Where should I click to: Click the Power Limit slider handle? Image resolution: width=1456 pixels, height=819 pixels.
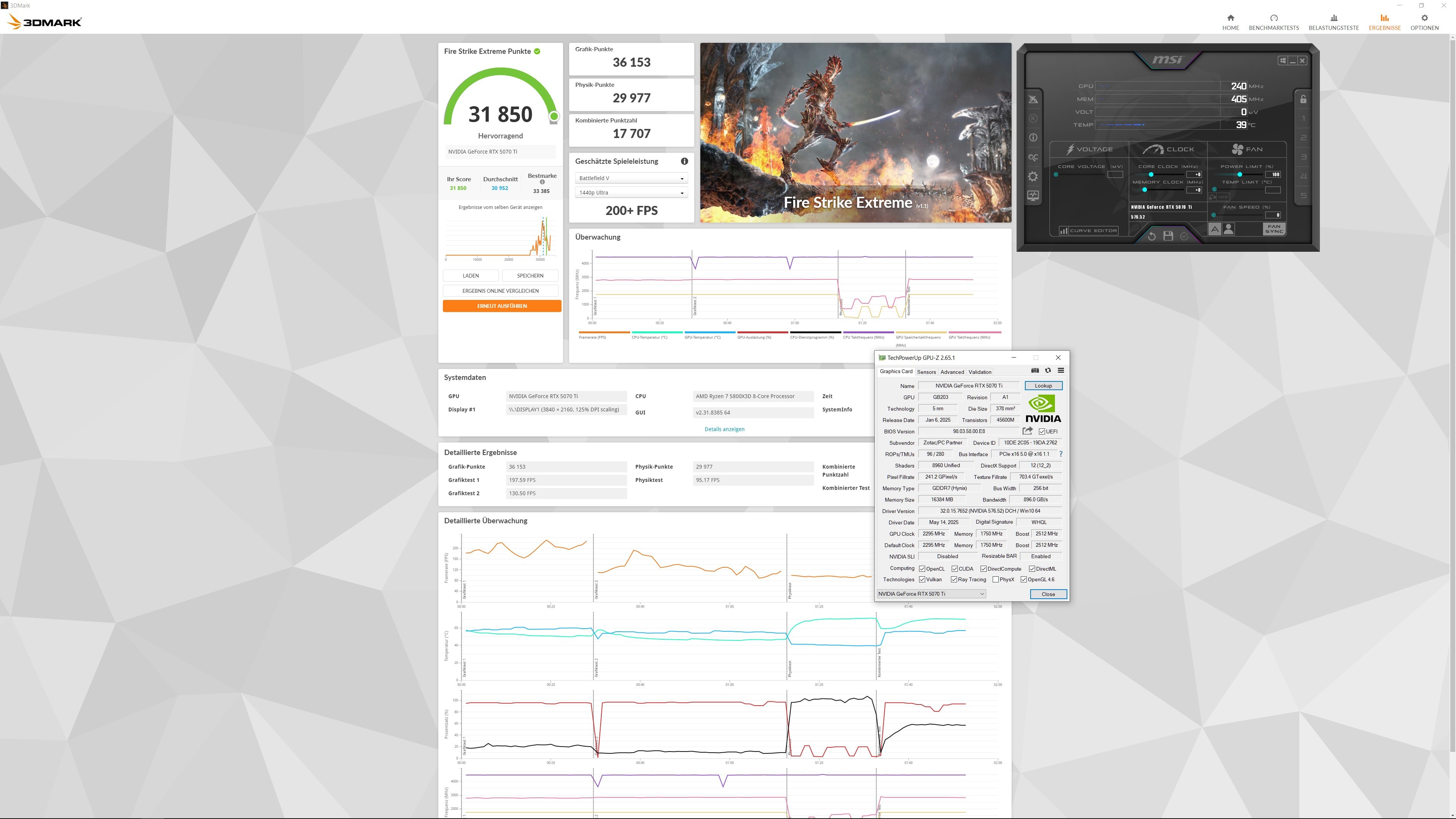(1239, 174)
